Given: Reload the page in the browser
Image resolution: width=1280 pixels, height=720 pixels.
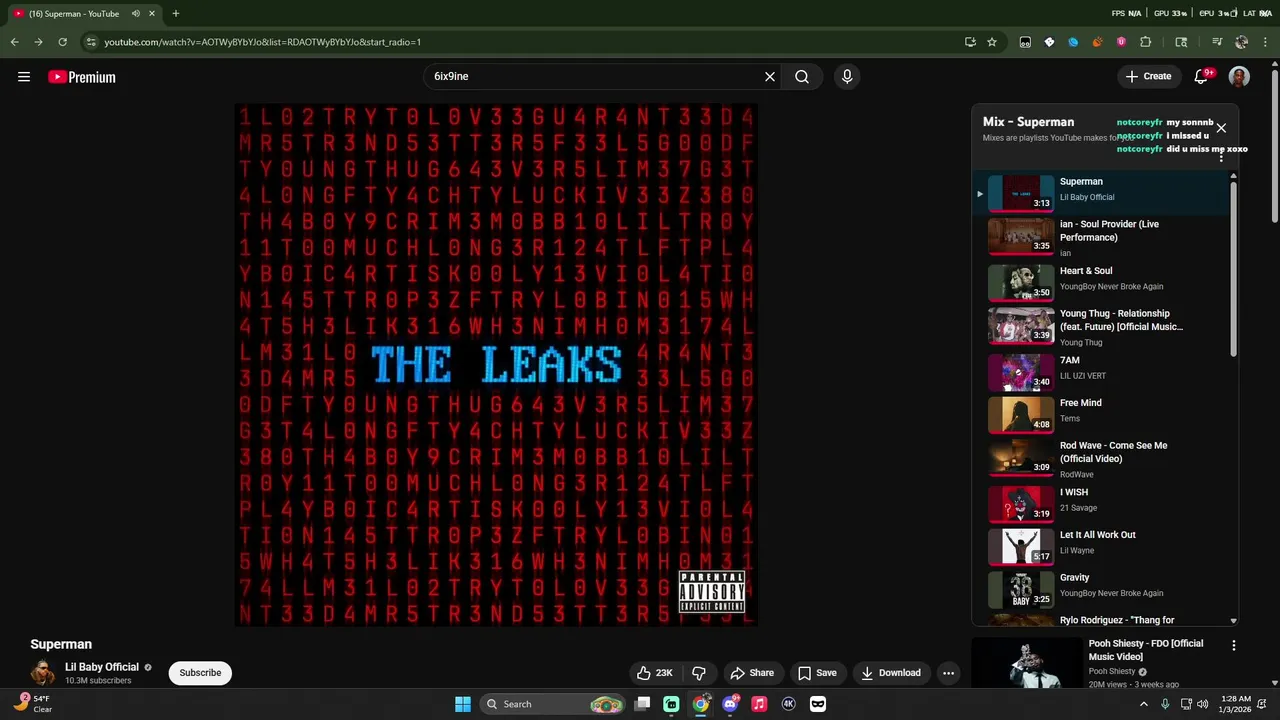Looking at the screenshot, I should [62, 42].
